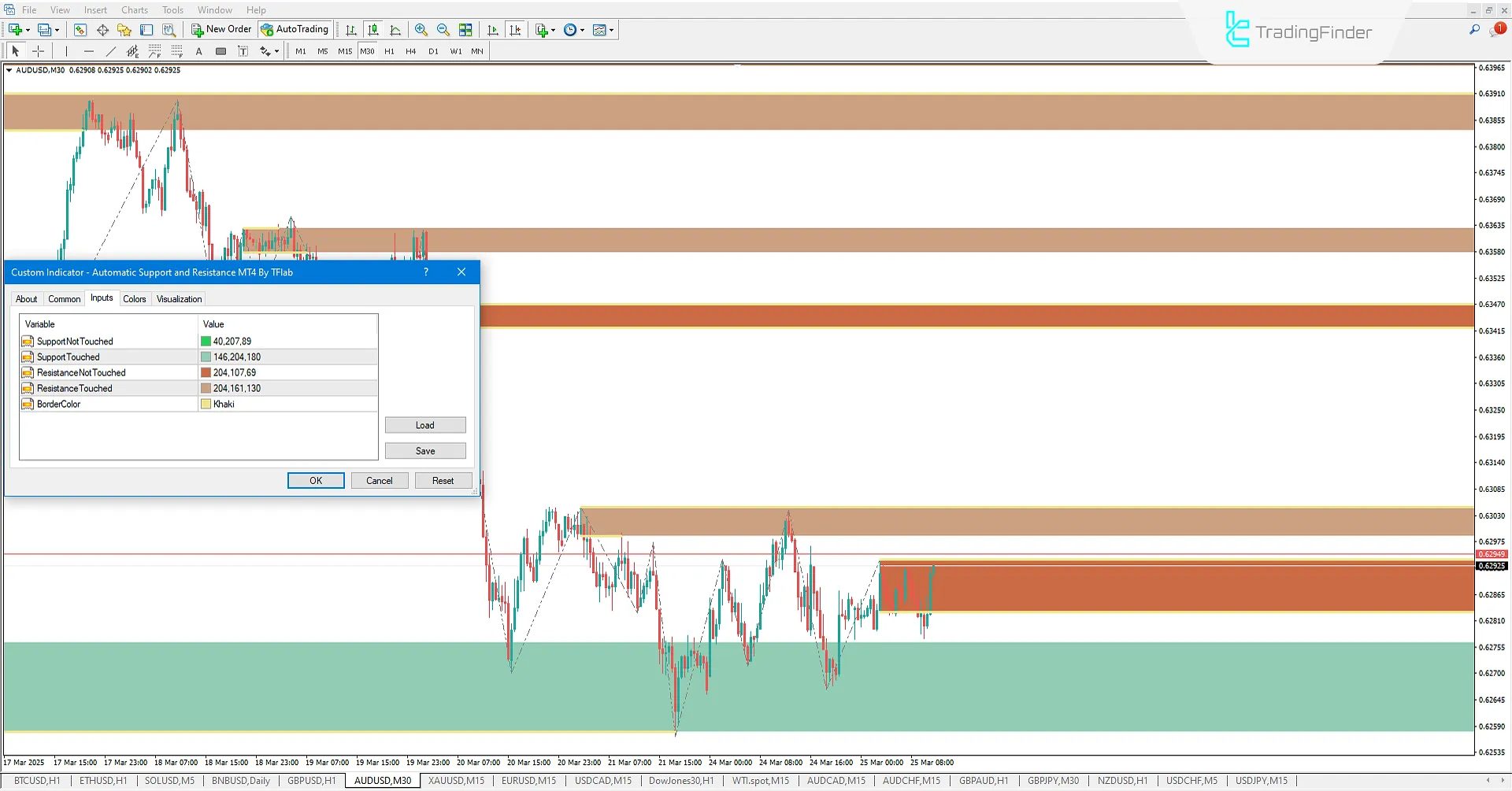This screenshot has height=791, width=1512.
Task: Switch to the XAUUSD,M15 chart tab
Action: coord(455,780)
